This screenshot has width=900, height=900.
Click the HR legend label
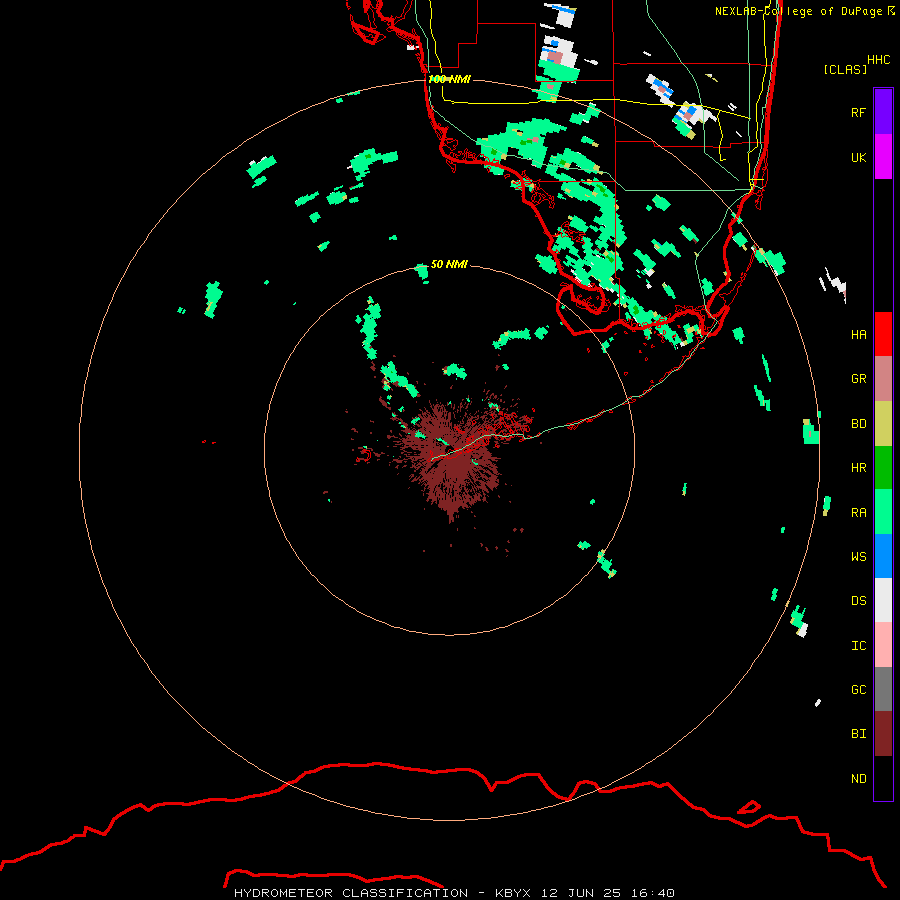point(858,468)
